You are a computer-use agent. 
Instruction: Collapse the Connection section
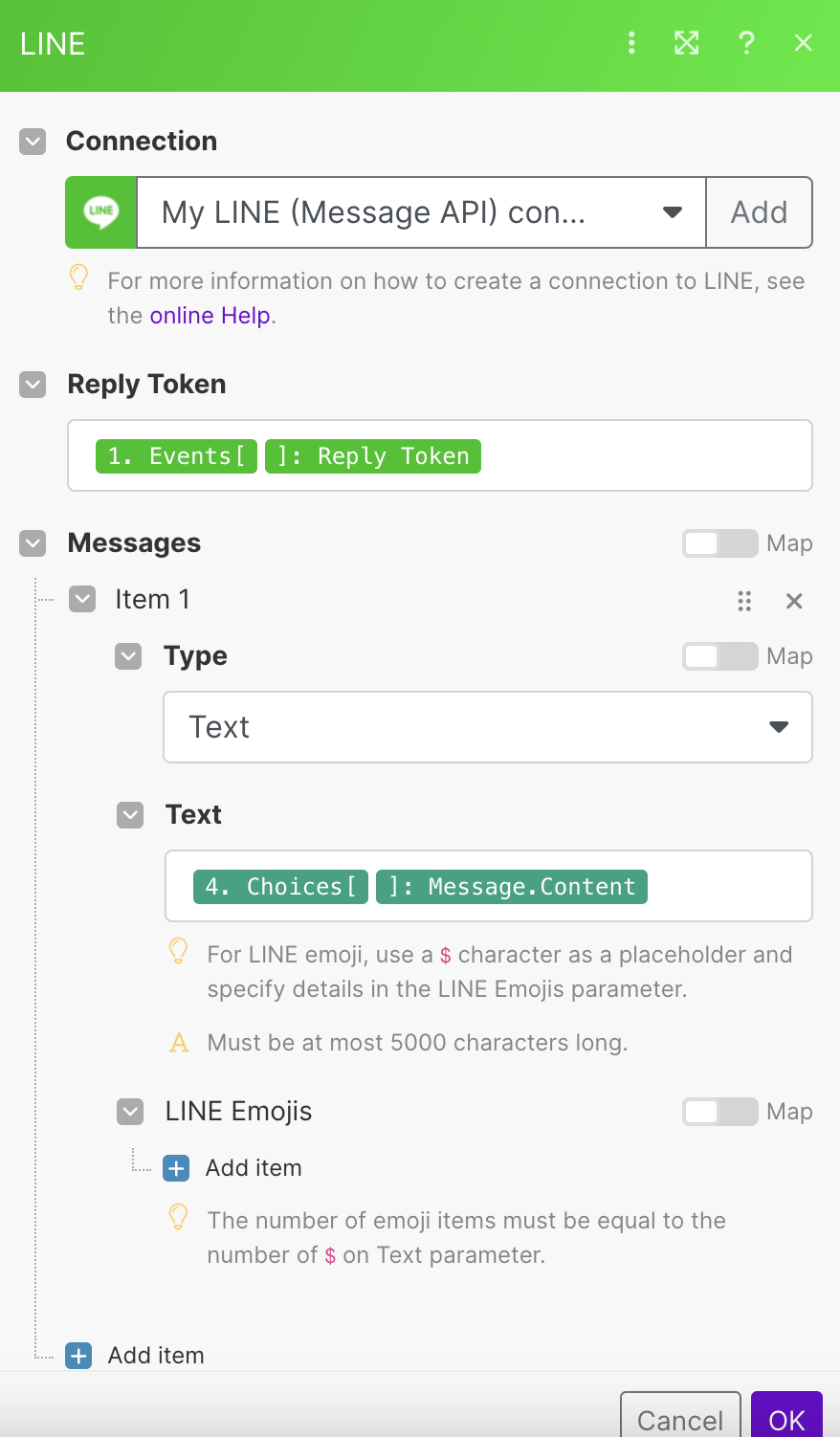pos(33,142)
